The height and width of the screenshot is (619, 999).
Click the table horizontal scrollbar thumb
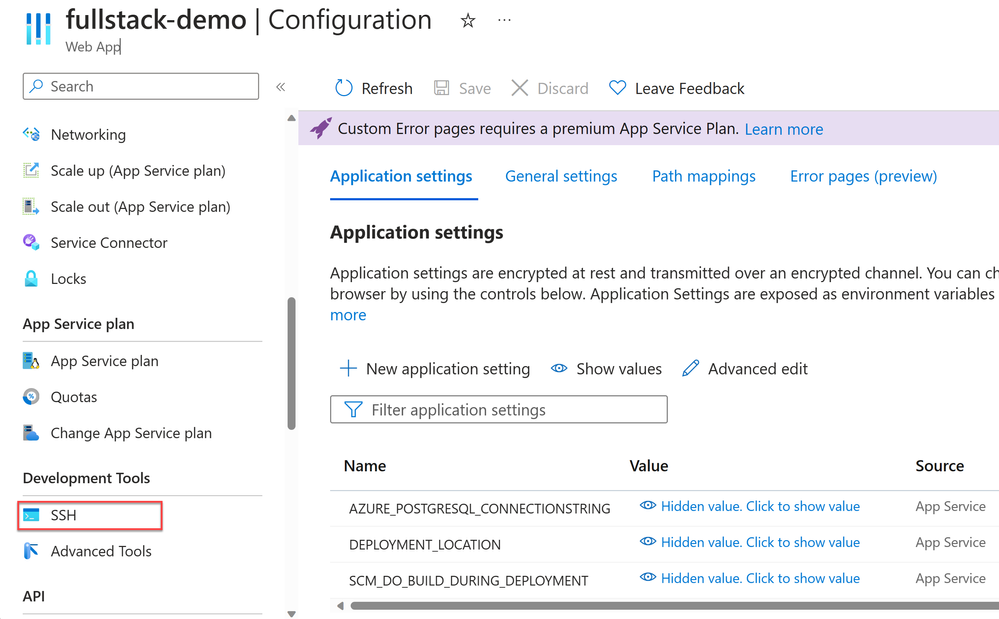click(675, 606)
